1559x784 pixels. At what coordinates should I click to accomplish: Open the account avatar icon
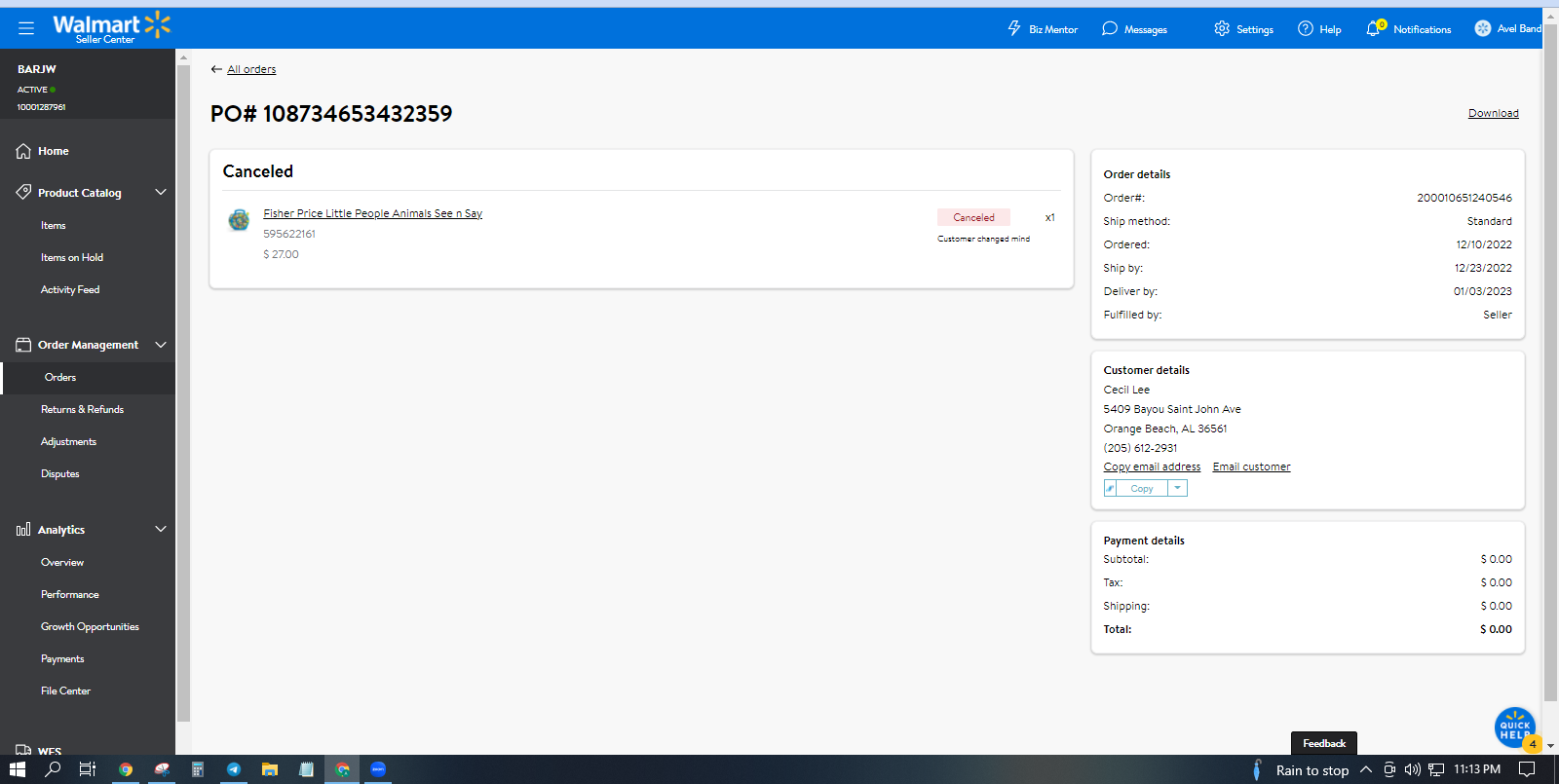1483,28
